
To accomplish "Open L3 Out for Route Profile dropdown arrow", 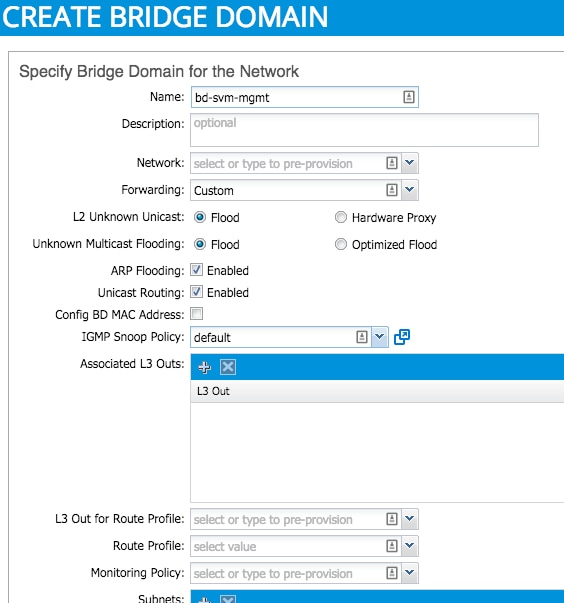I will (x=410, y=519).
